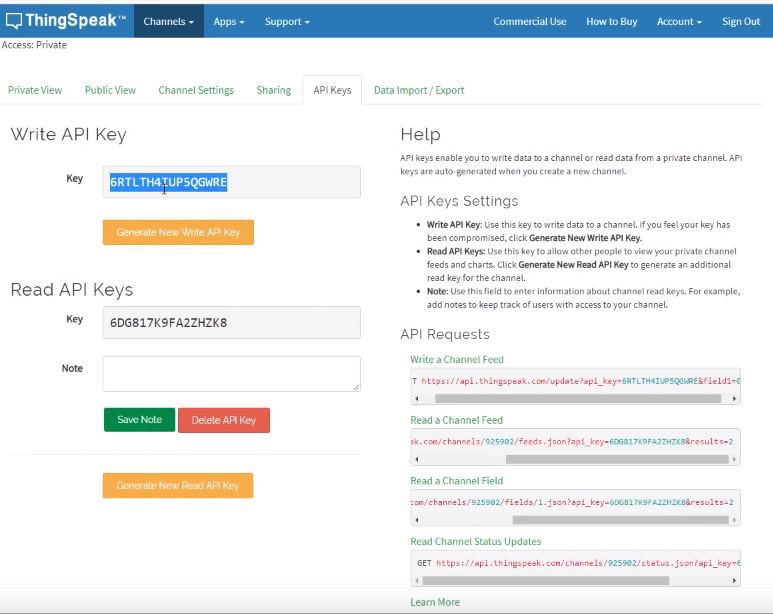Click the Write a Channel Feed URL text
The width and height of the screenshot is (773, 614).
click(x=575, y=381)
